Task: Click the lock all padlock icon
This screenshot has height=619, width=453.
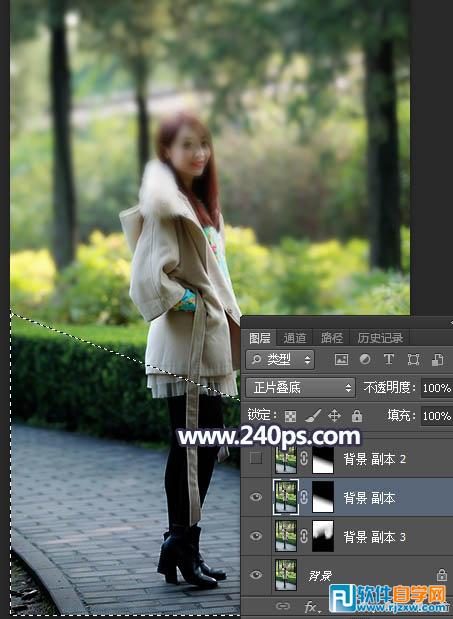Action: [x=357, y=416]
